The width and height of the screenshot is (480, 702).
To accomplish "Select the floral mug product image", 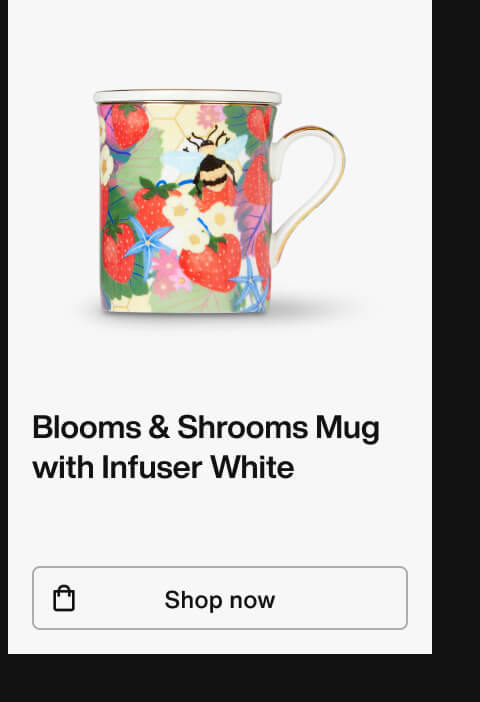I will 219,201.
